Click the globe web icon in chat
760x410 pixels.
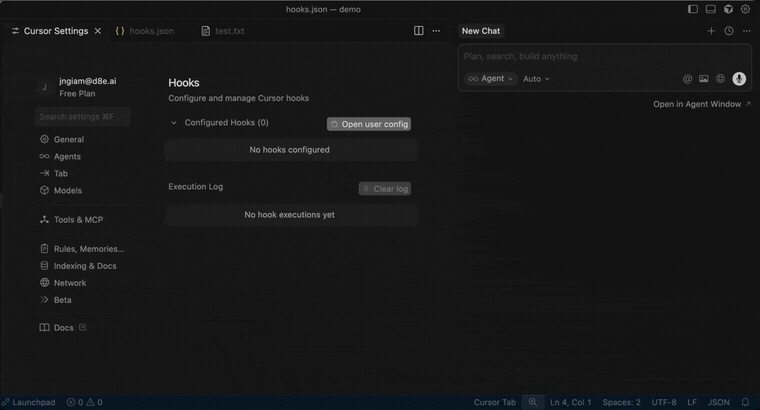tap(721, 79)
